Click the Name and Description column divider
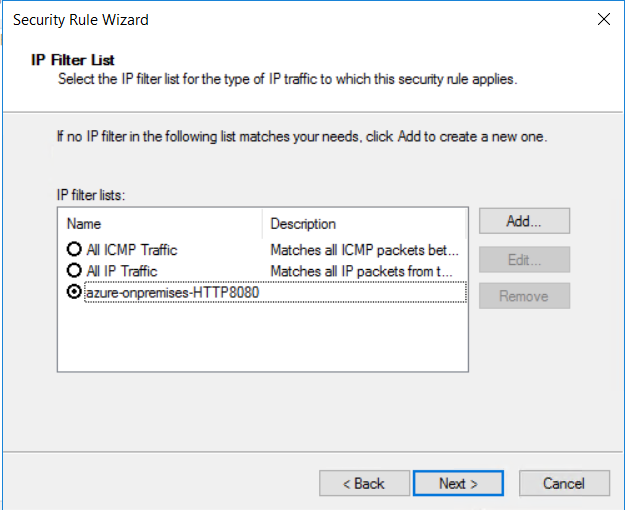The height and width of the screenshot is (510, 625). coord(262,224)
